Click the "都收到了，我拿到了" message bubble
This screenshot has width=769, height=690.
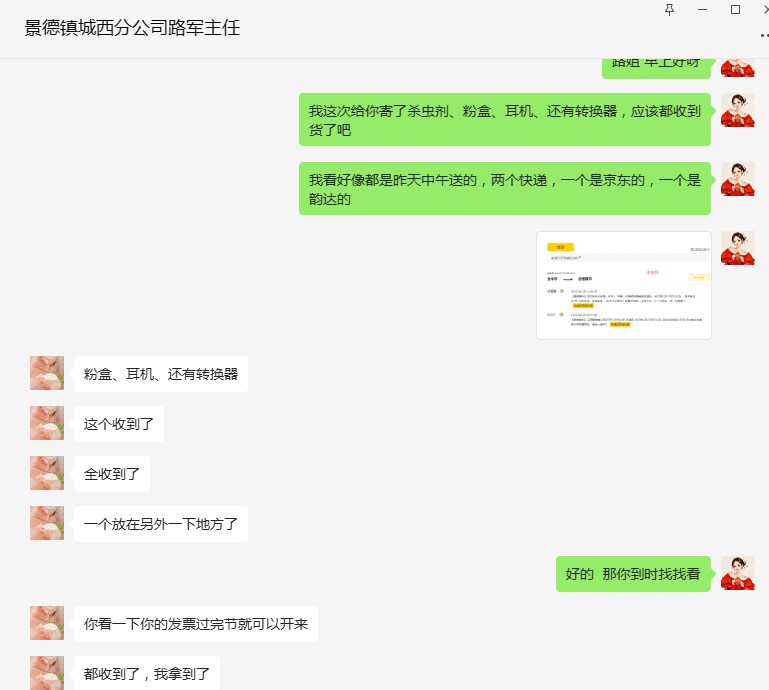pyautogui.click(x=147, y=673)
